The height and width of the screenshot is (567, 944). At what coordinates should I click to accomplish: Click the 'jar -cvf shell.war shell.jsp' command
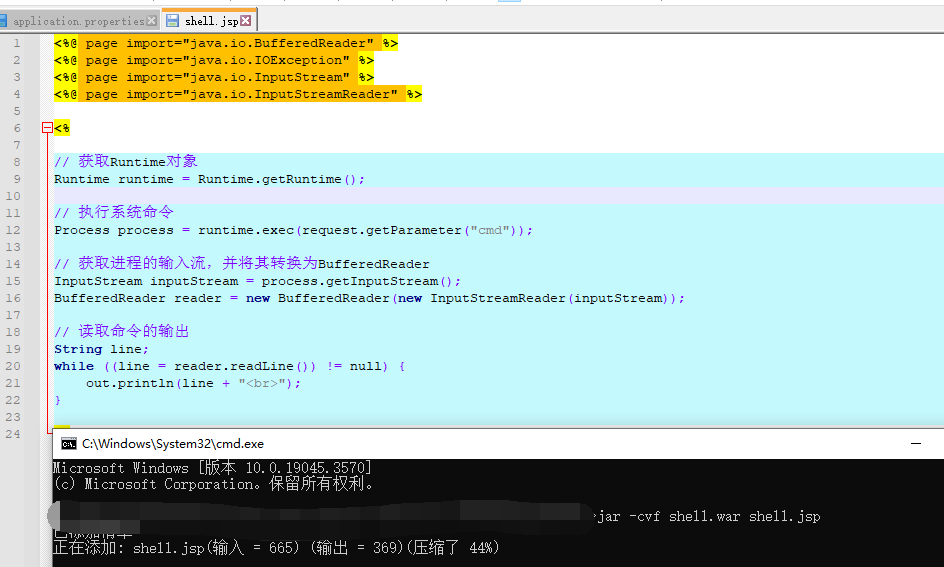(709, 516)
